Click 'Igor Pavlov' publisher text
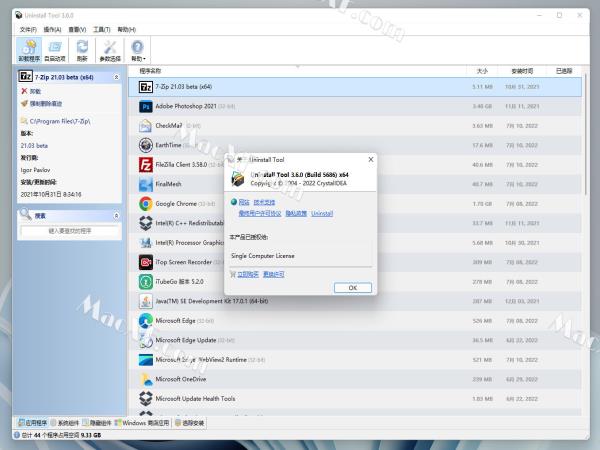Viewport: 600px width, 450px height. [x=35, y=170]
